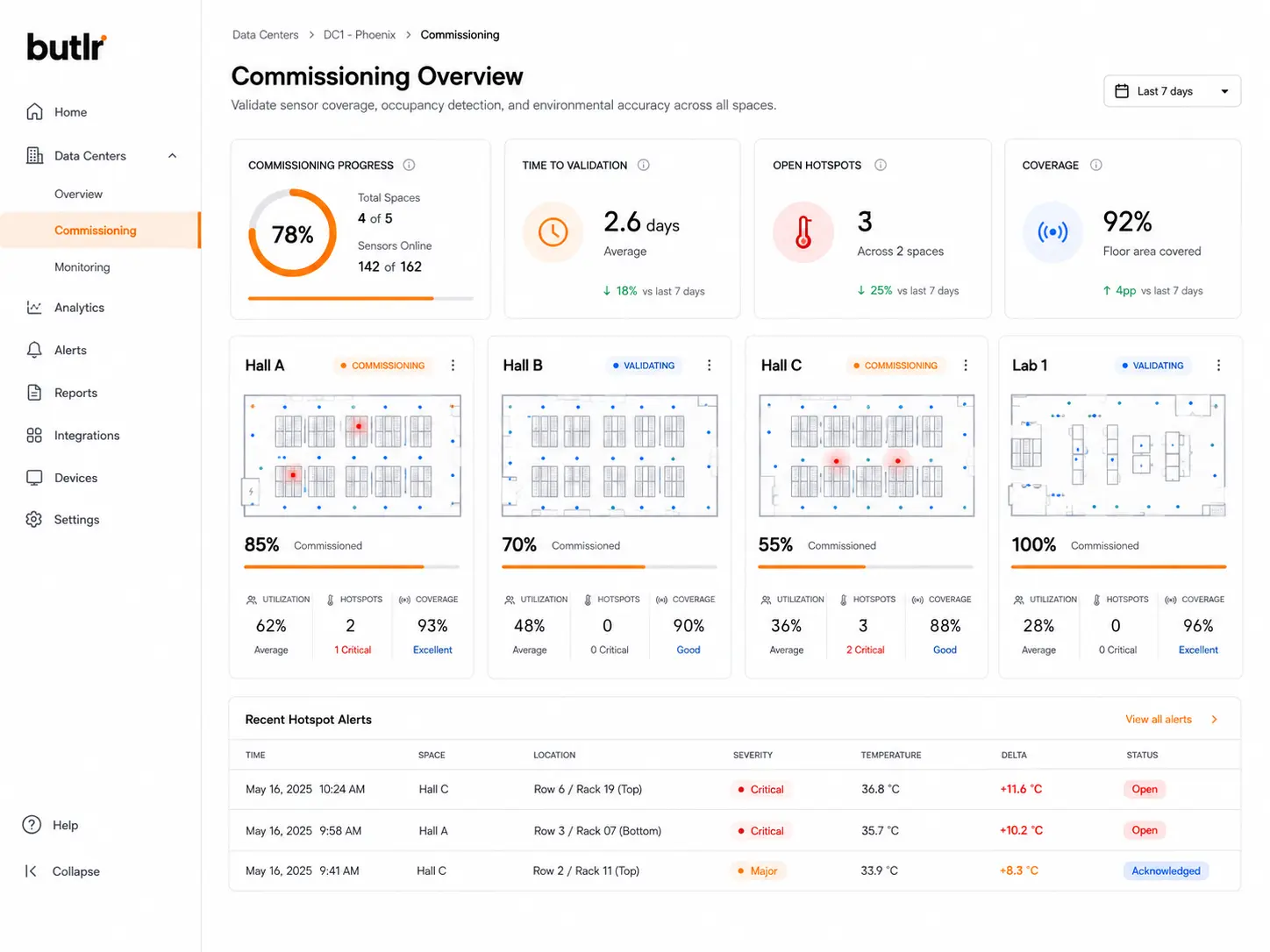Collapse the Data Centers sidebar section
The height and width of the screenshot is (952, 1270).
172,156
